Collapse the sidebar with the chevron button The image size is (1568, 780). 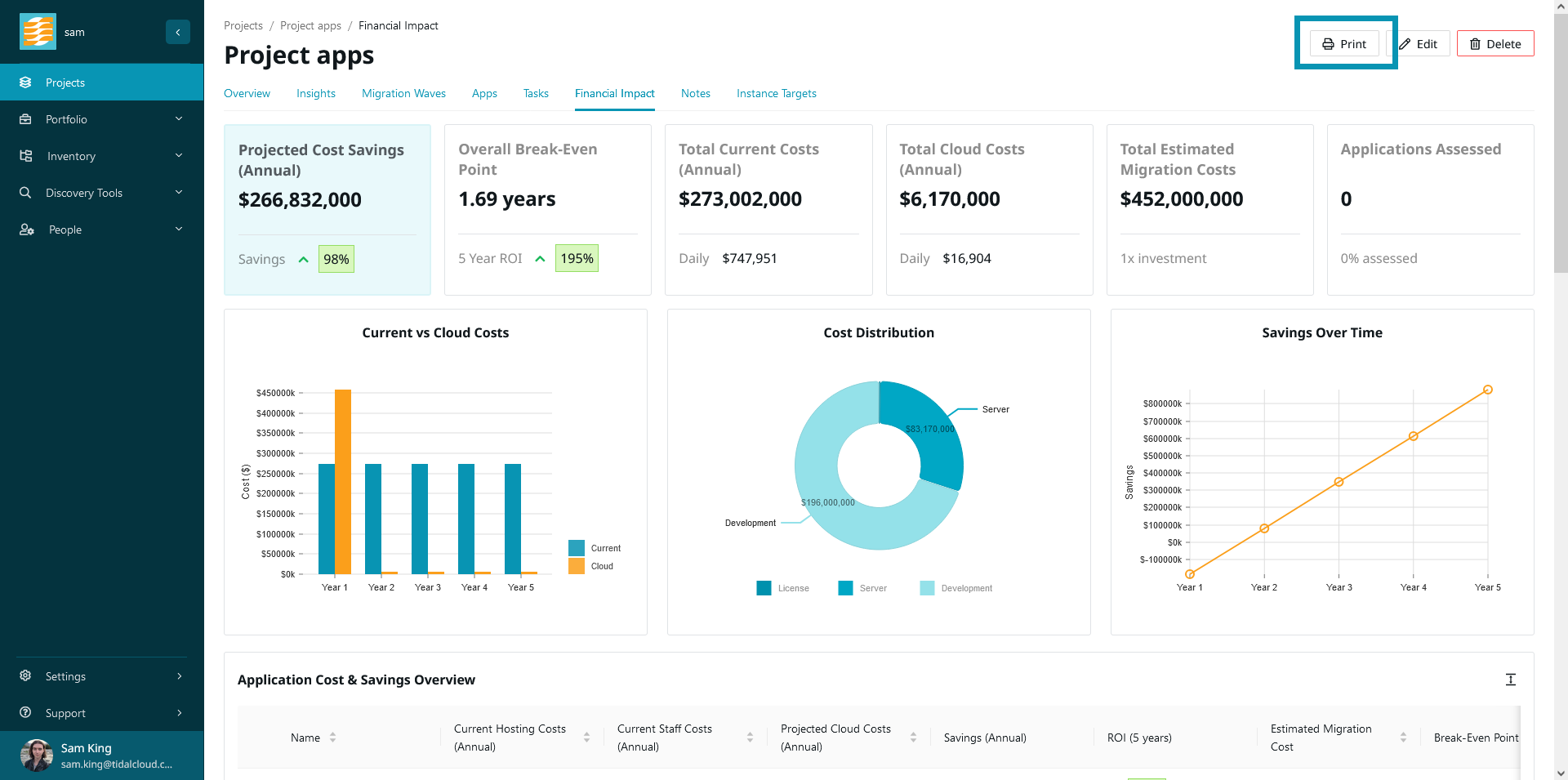pyautogui.click(x=178, y=32)
